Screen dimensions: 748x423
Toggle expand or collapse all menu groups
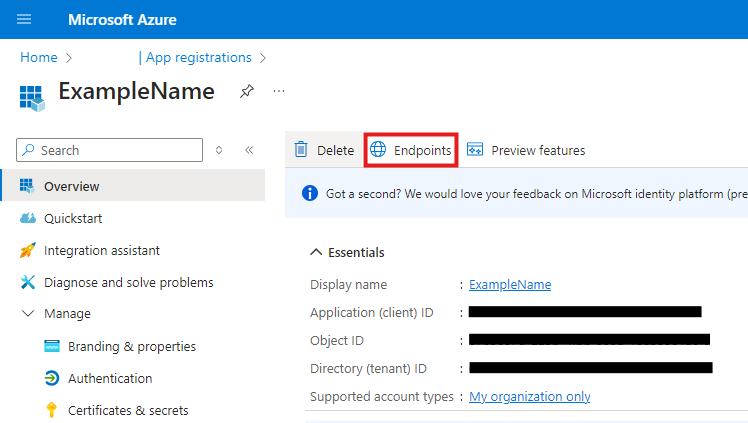tap(219, 150)
